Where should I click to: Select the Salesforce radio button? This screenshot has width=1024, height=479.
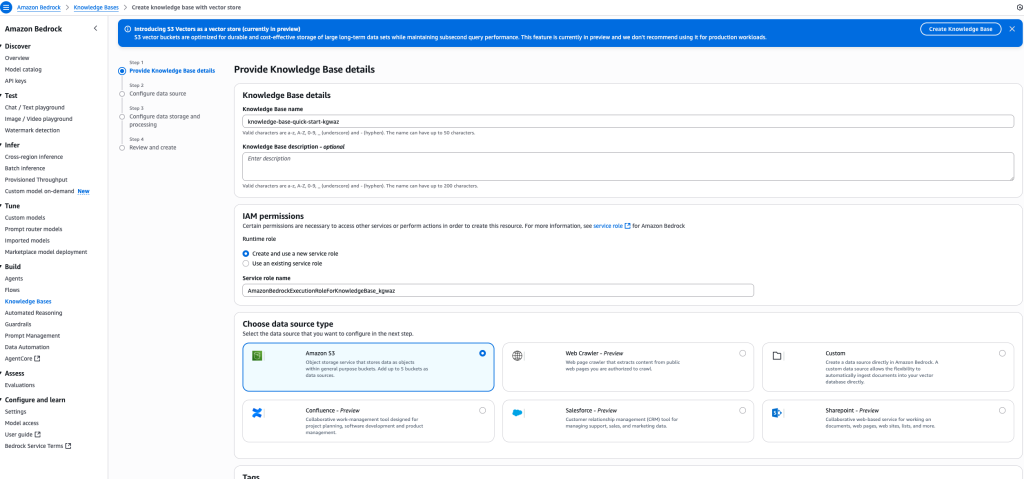click(743, 410)
